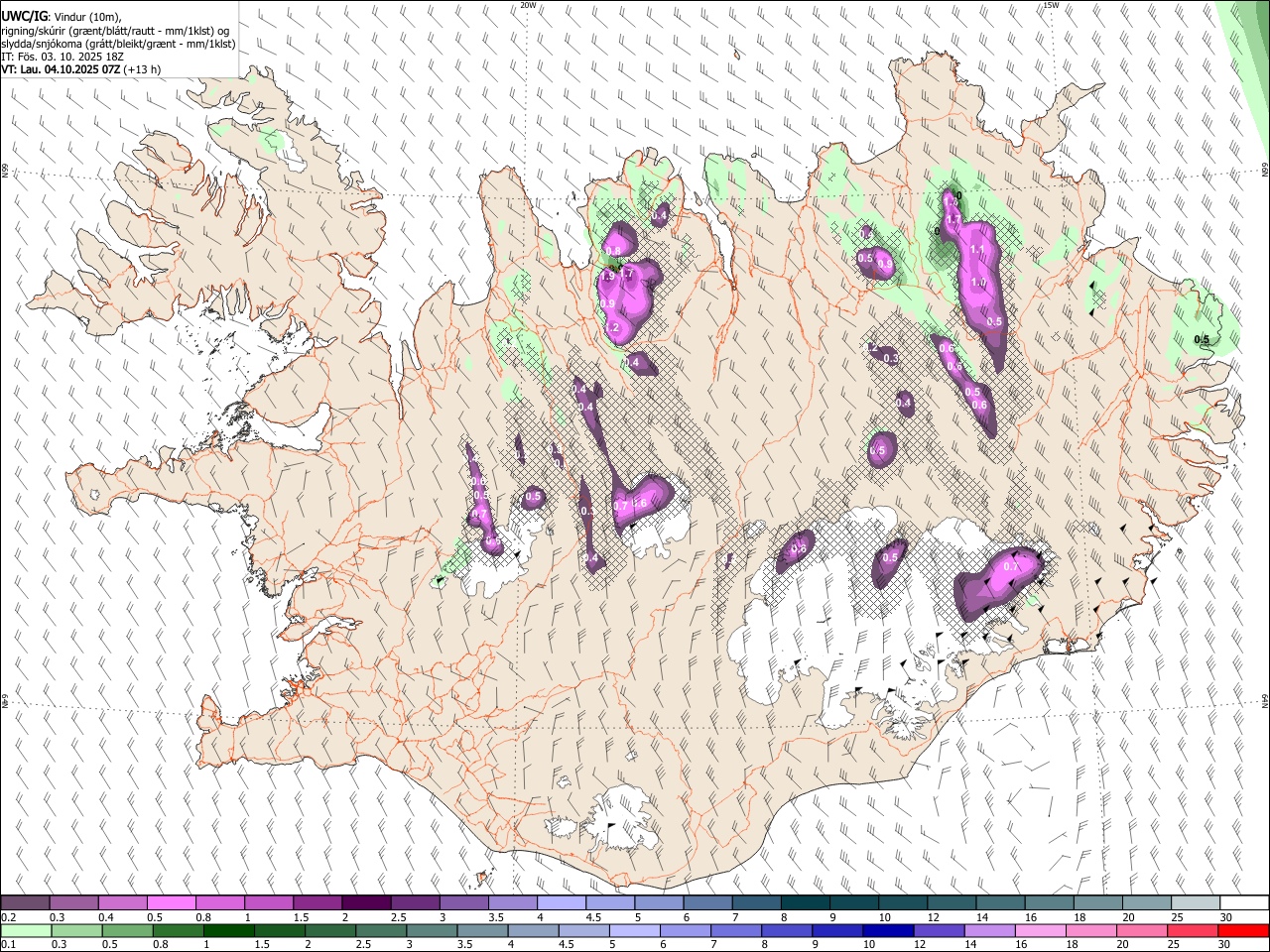Pick the bright pink 0.5 swatch in upper scale
The height and width of the screenshot is (952, 1270).
pos(171,903)
